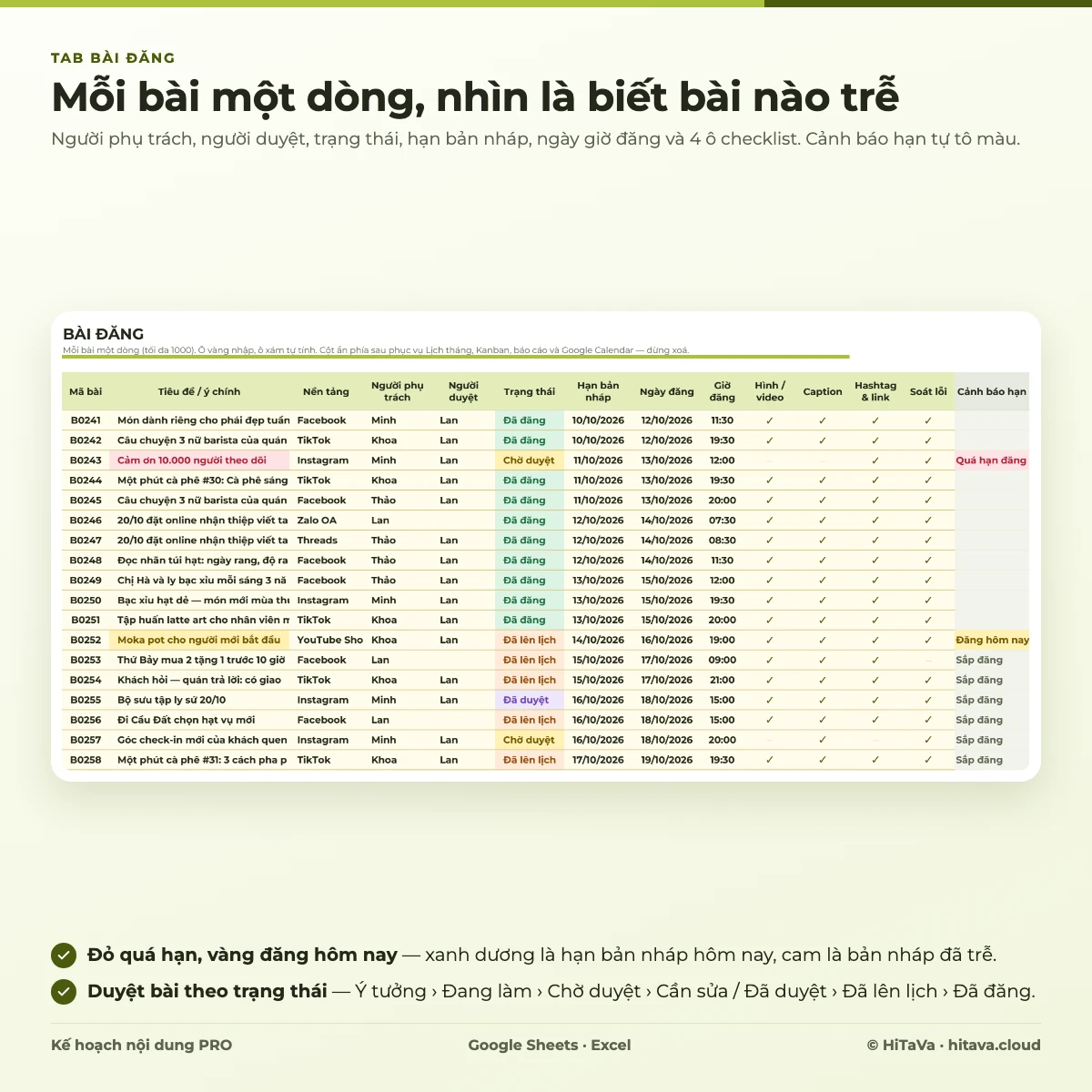
Task: Toggle Caption checkmark in row B0242
Action: click(823, 440)
